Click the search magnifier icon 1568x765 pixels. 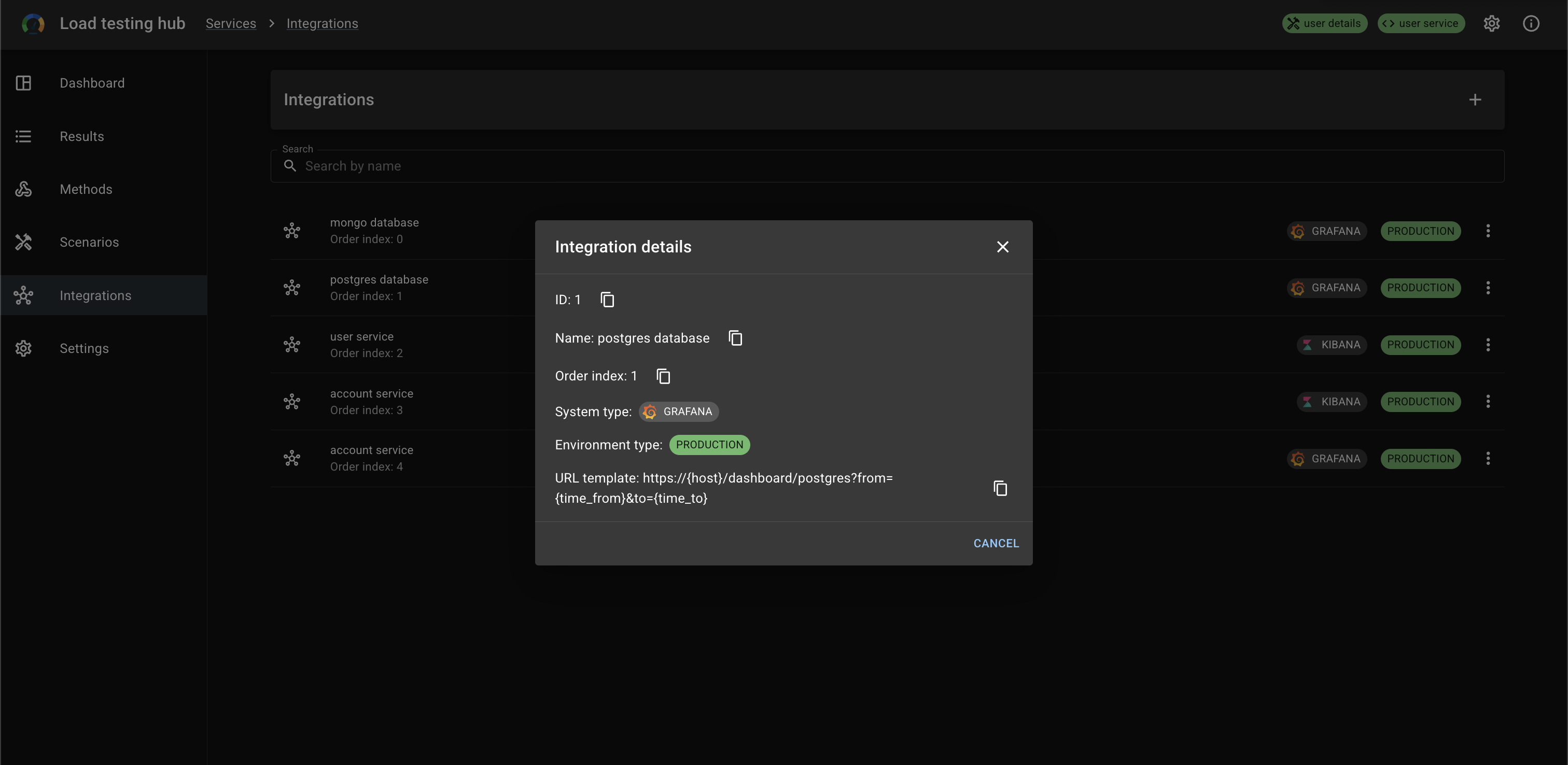tap(290, 166)
